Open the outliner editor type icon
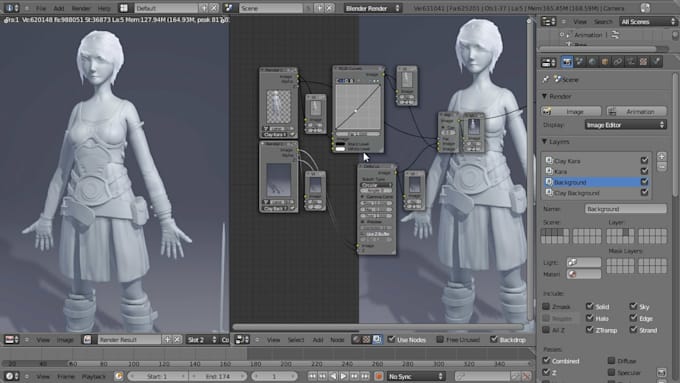680x383 pixels. [x=548, y=21]
